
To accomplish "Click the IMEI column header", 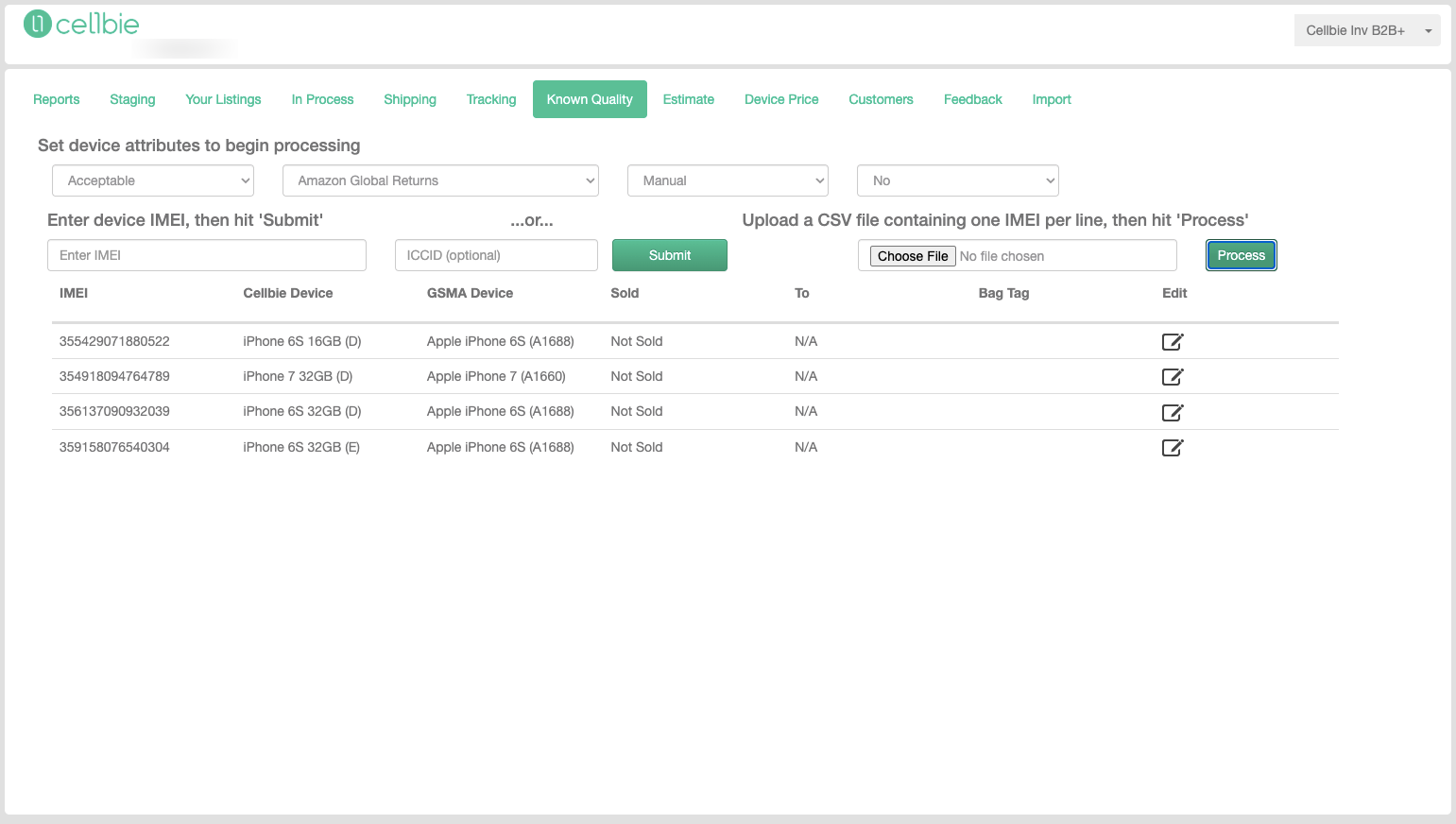I will (74, 293).
